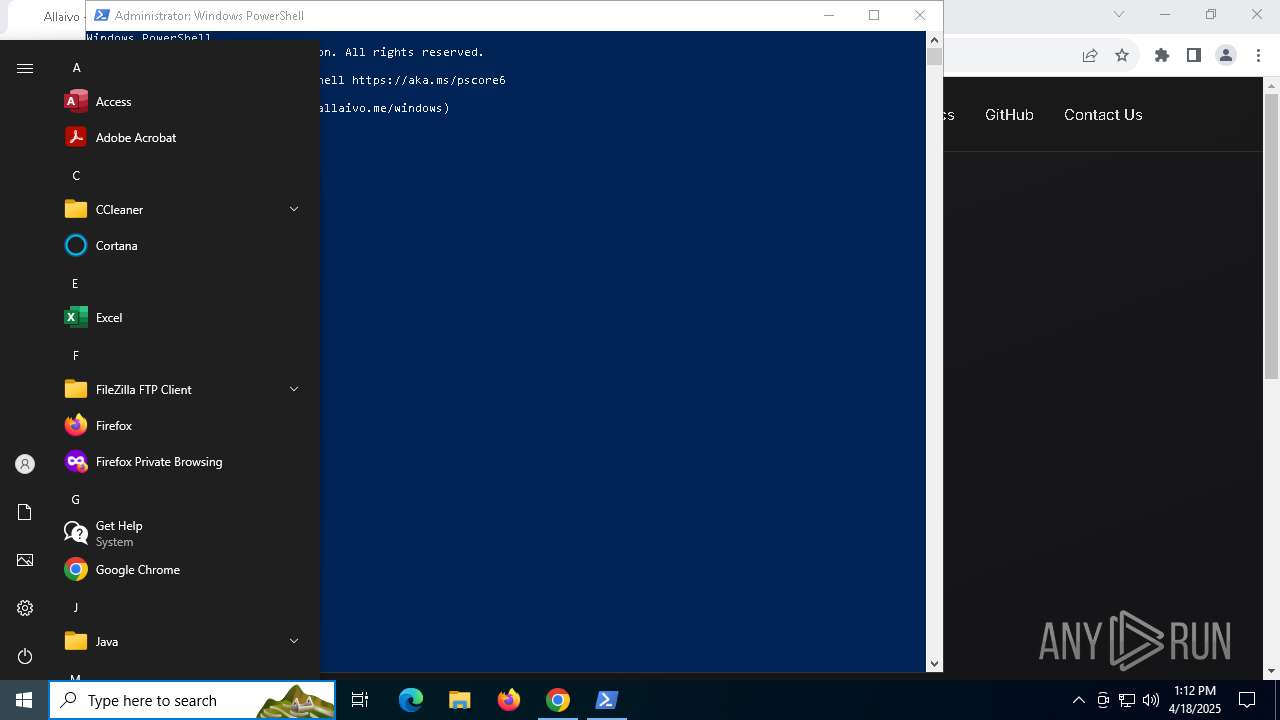Toggle the Start menu hamburger button

click(25, 68)
